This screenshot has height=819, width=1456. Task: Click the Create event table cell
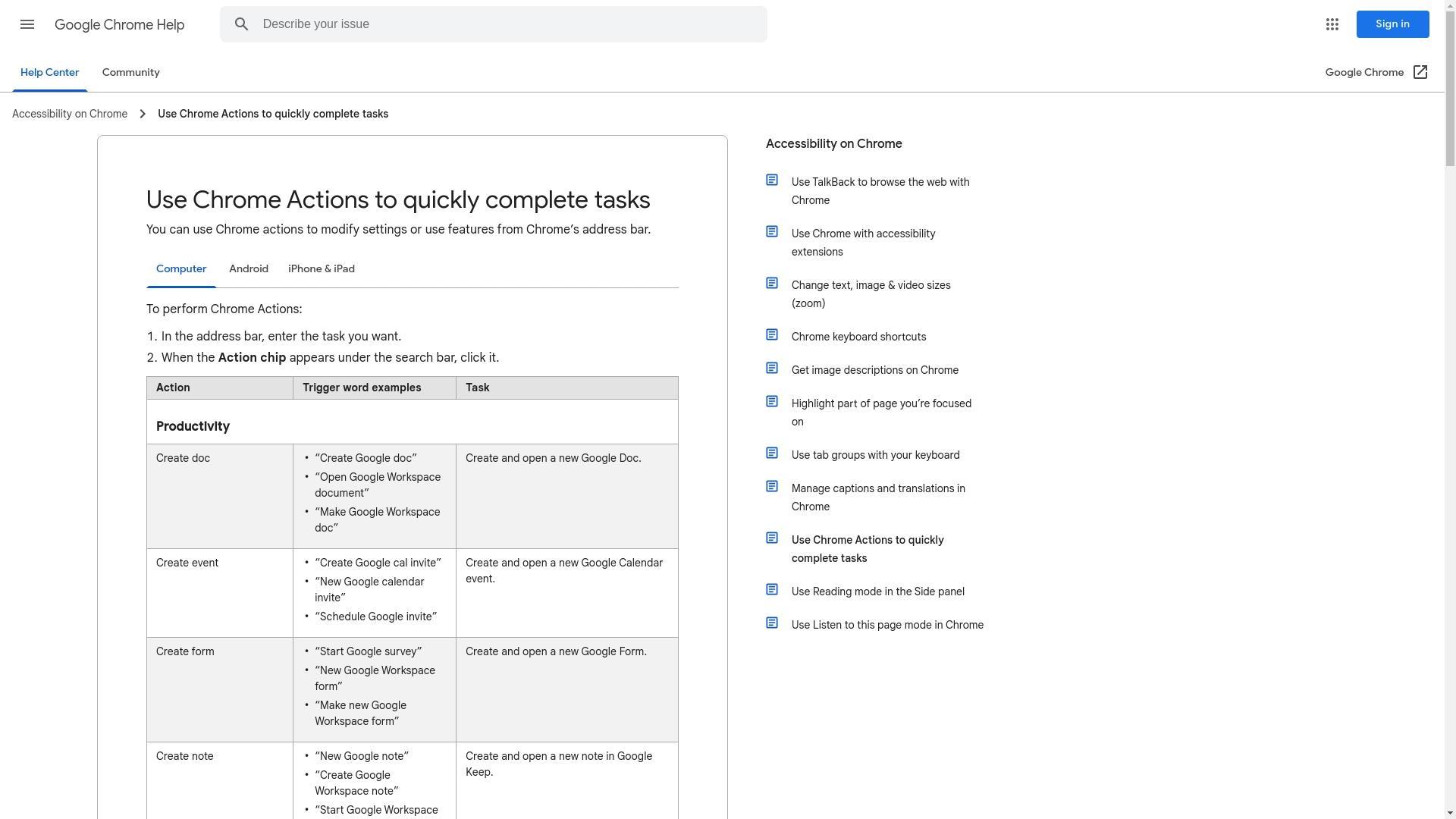point(220,593)
